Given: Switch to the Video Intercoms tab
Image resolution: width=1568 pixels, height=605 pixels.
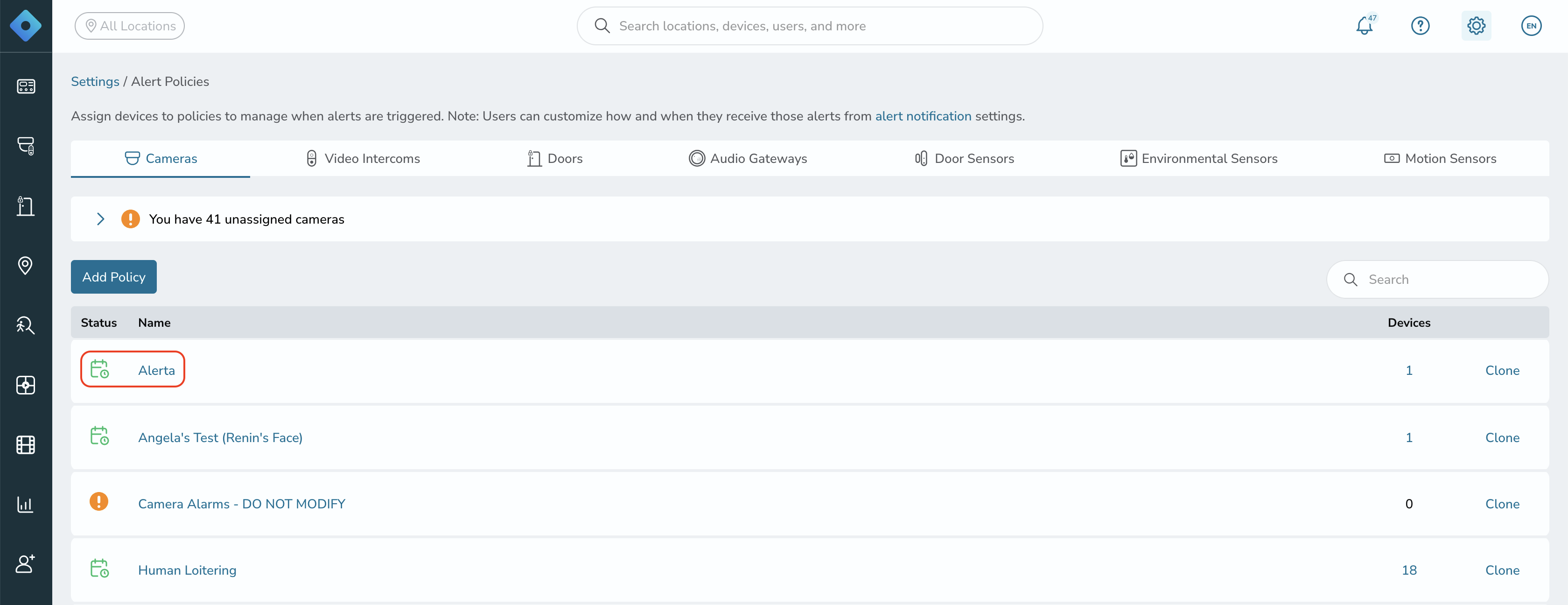Looking at the screenshot, I should 363,159.
